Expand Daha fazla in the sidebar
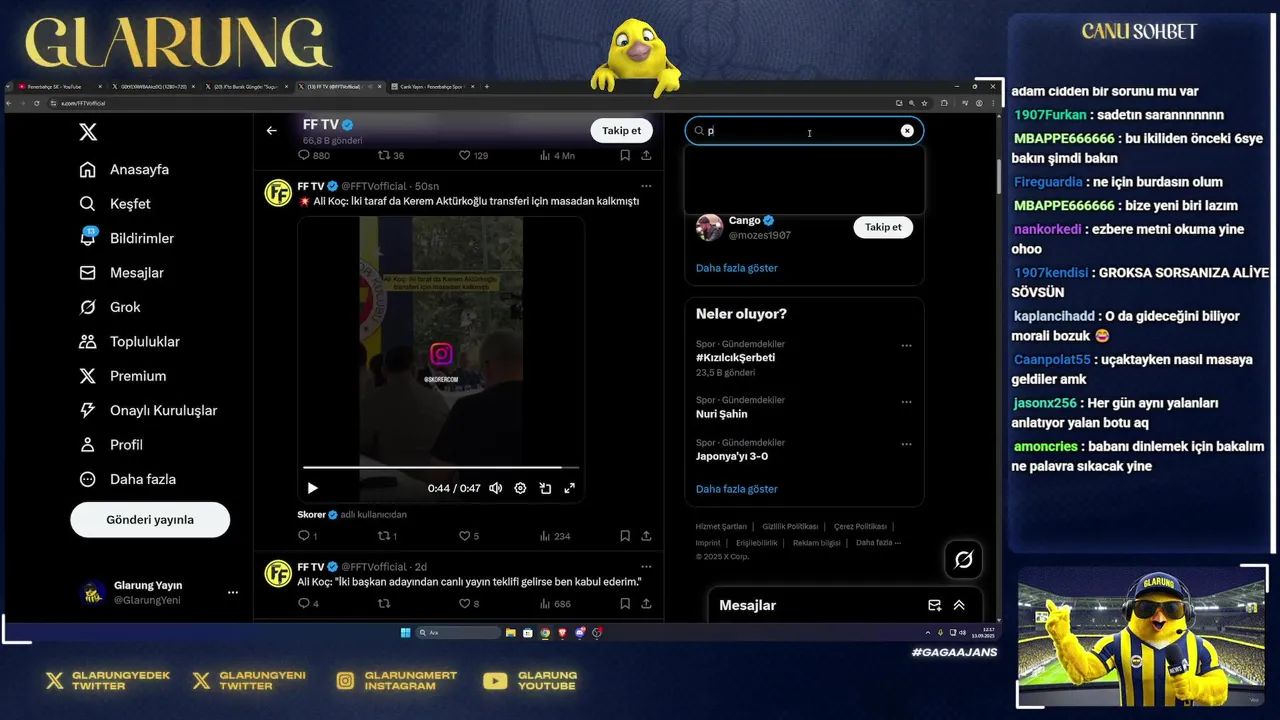Screen dimensions: 1280x720 128,479
